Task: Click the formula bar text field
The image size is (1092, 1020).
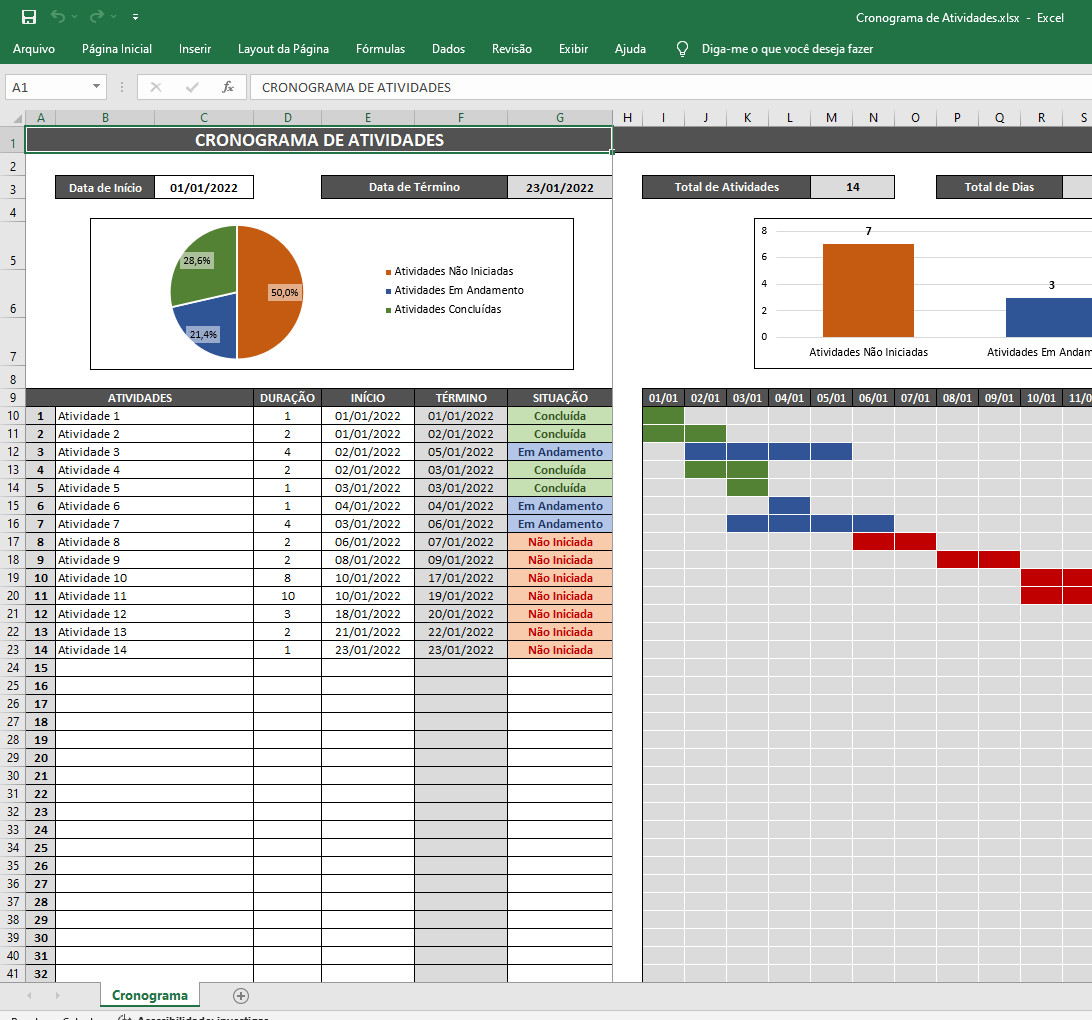Action: click(671, 87)
